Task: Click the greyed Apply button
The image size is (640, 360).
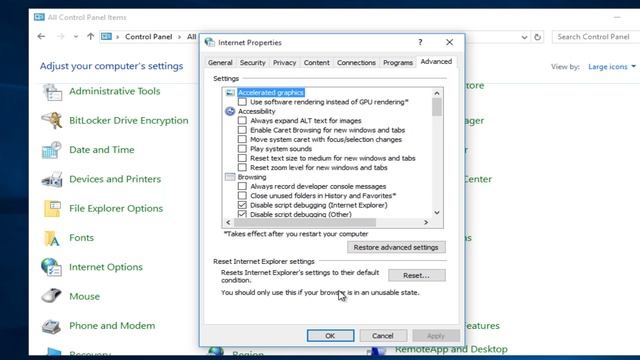Action: (436, 336)
